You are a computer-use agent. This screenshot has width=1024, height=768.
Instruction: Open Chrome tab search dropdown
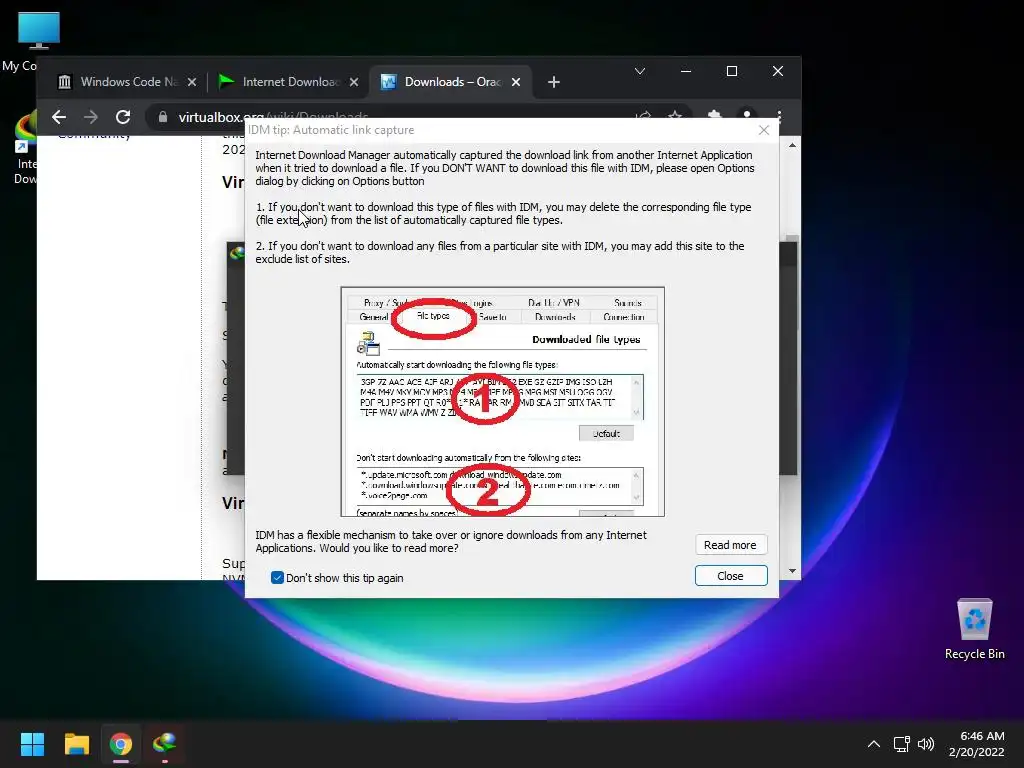click(639, 71)
